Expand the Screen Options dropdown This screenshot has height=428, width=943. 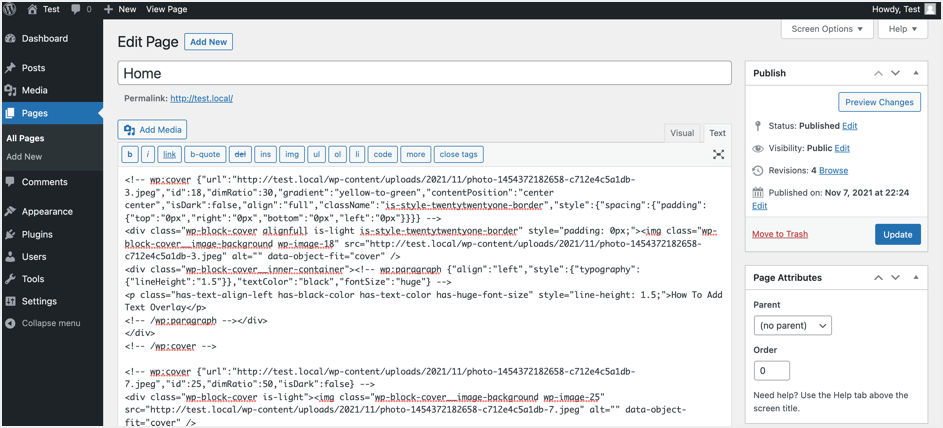click(x=826, y=29)
